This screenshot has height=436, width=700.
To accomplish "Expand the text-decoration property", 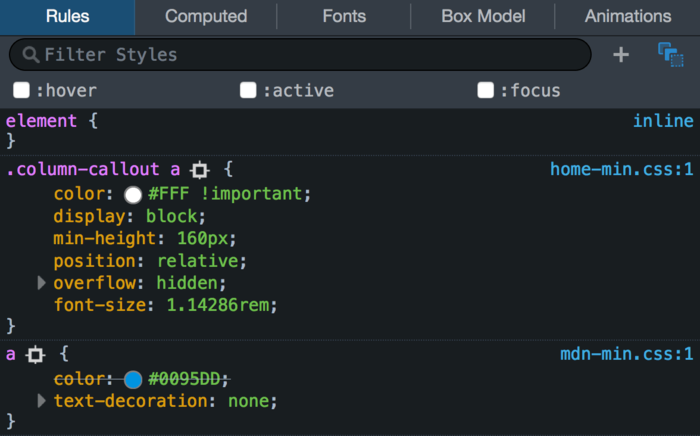I will 42,401.
